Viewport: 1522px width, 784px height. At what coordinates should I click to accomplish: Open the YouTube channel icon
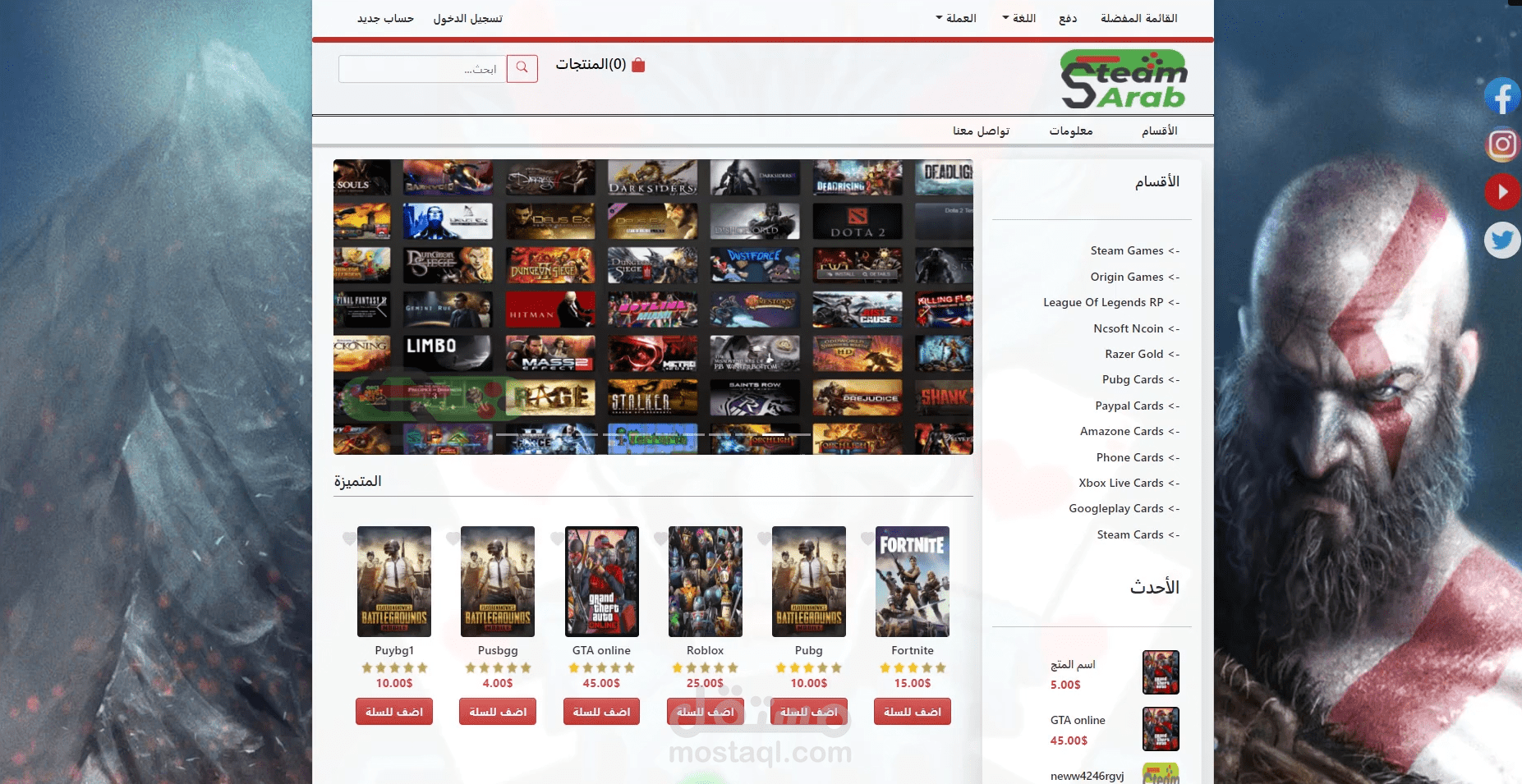pyautogui.click(x=1503, y=192)
